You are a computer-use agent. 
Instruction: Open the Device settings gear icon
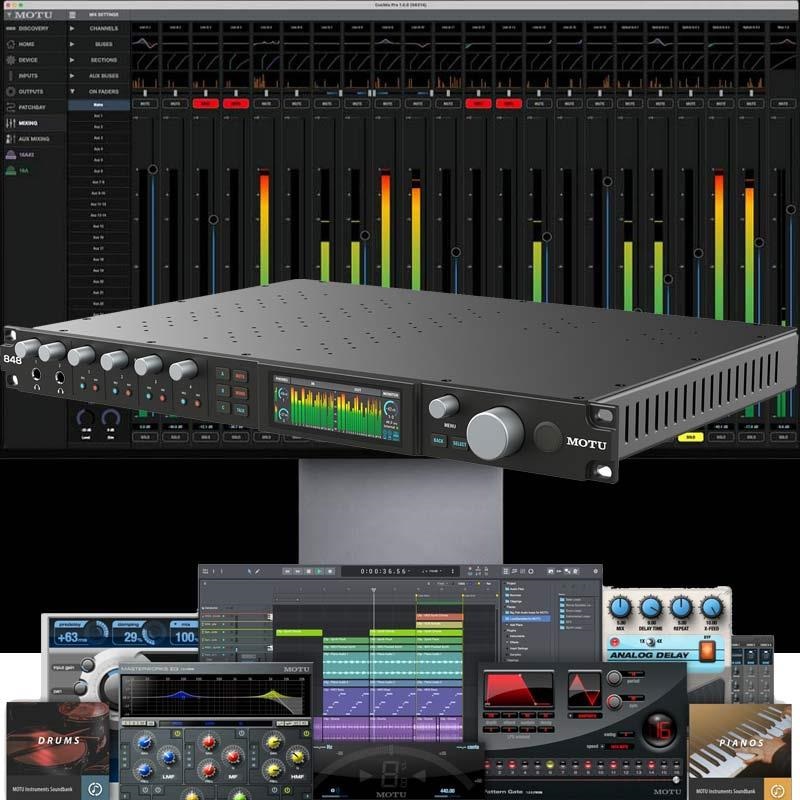click(10, 60)
